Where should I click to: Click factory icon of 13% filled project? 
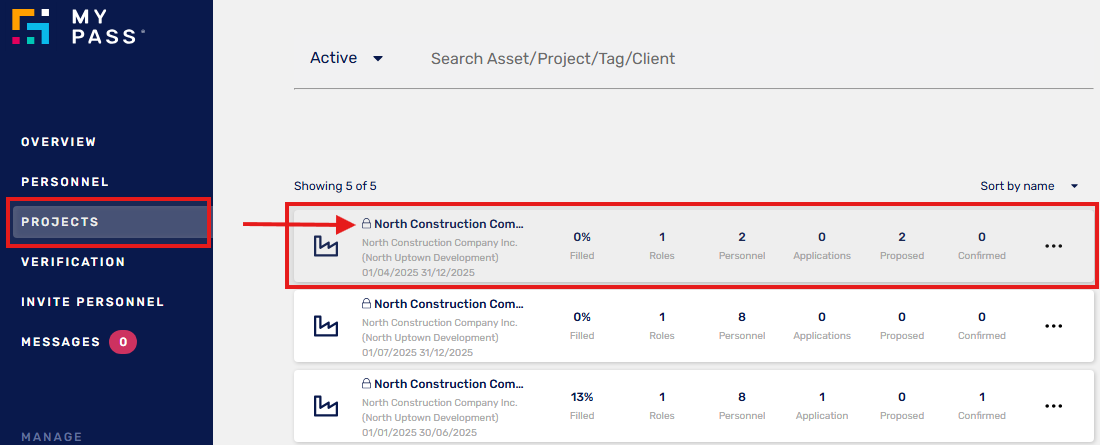326,405
